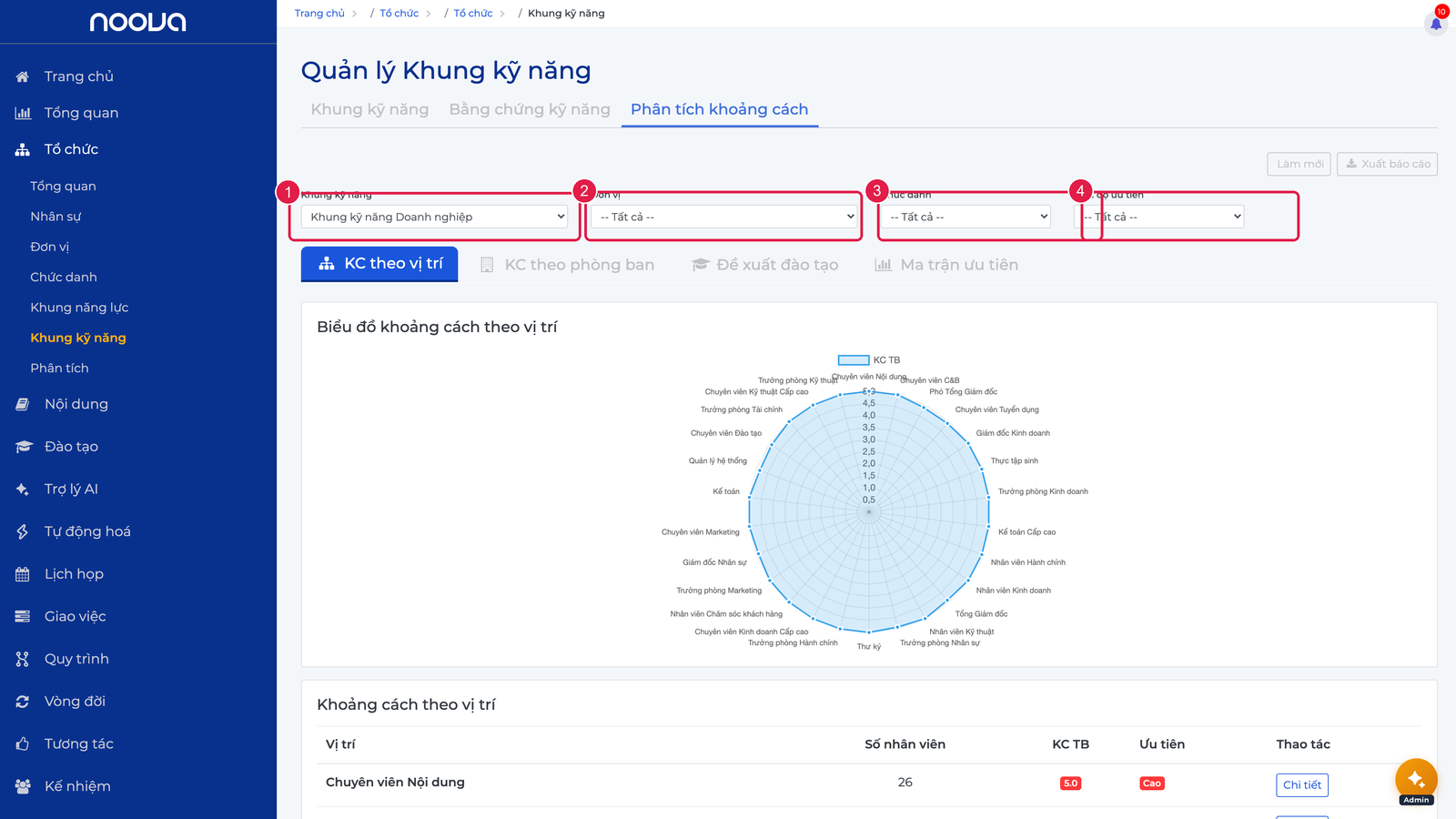The image size is (1456, 819).
Task: Click the Lịch họp calendar icon
Action: [23, 574]
